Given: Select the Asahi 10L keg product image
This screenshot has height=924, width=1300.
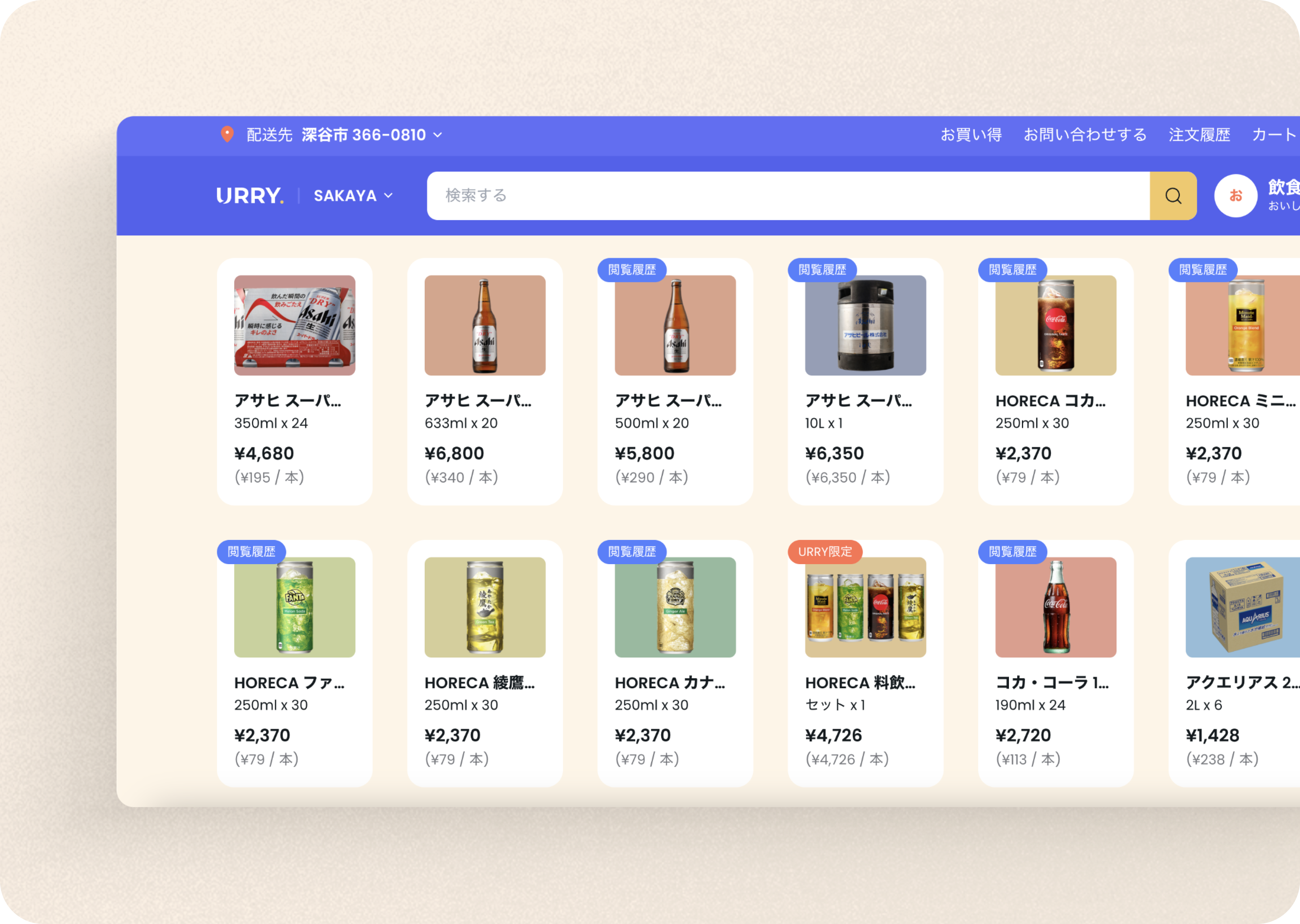Looking at the screenshot, I should coord(864,326).
